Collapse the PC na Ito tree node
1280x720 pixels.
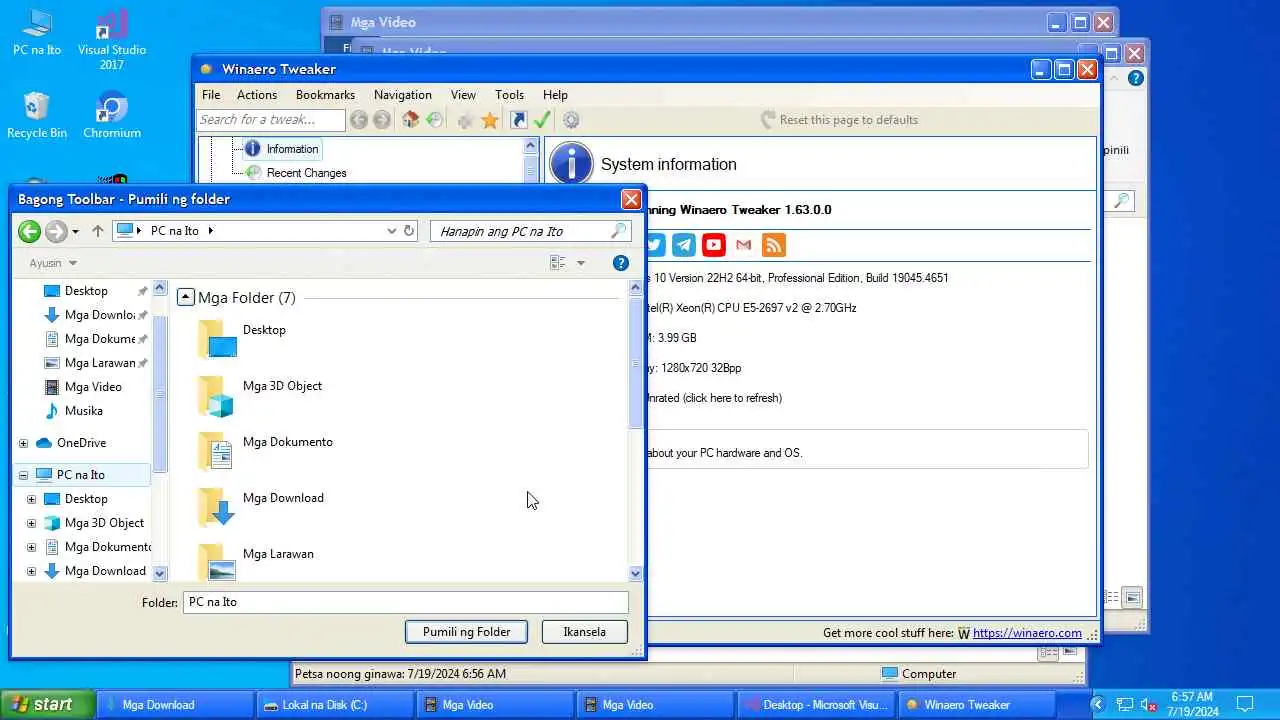click(x=23, y=475)
